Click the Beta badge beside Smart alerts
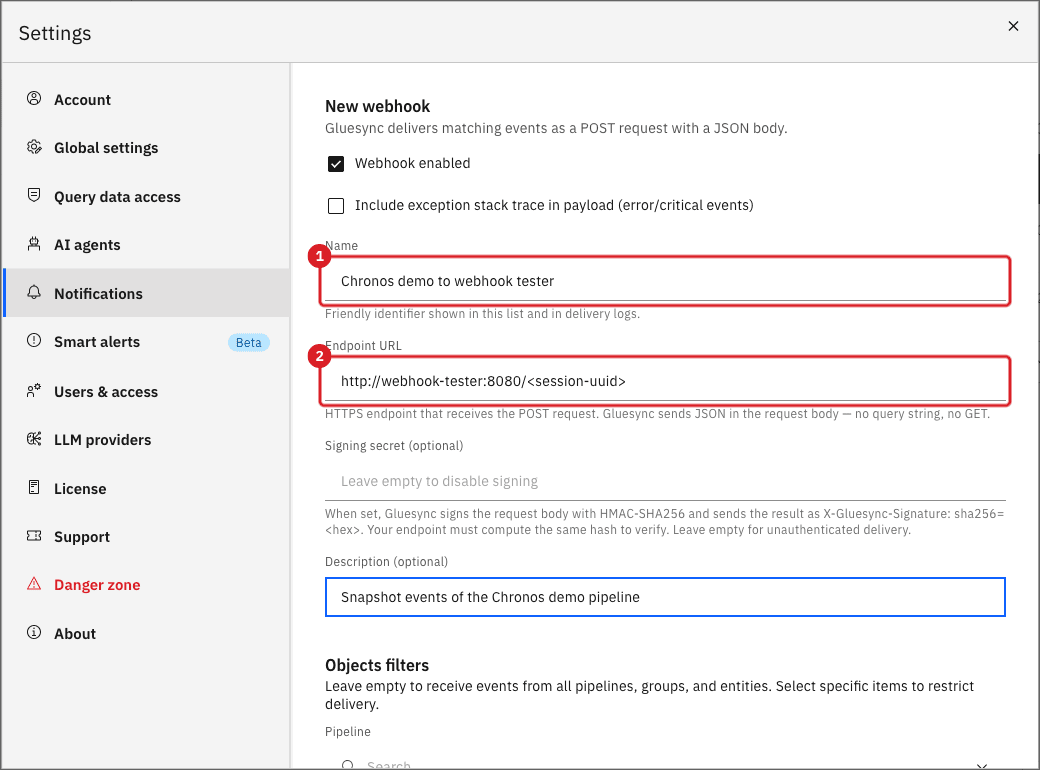Image resolution: width=1040 pixels, height=770 pixels. (249, 342)
